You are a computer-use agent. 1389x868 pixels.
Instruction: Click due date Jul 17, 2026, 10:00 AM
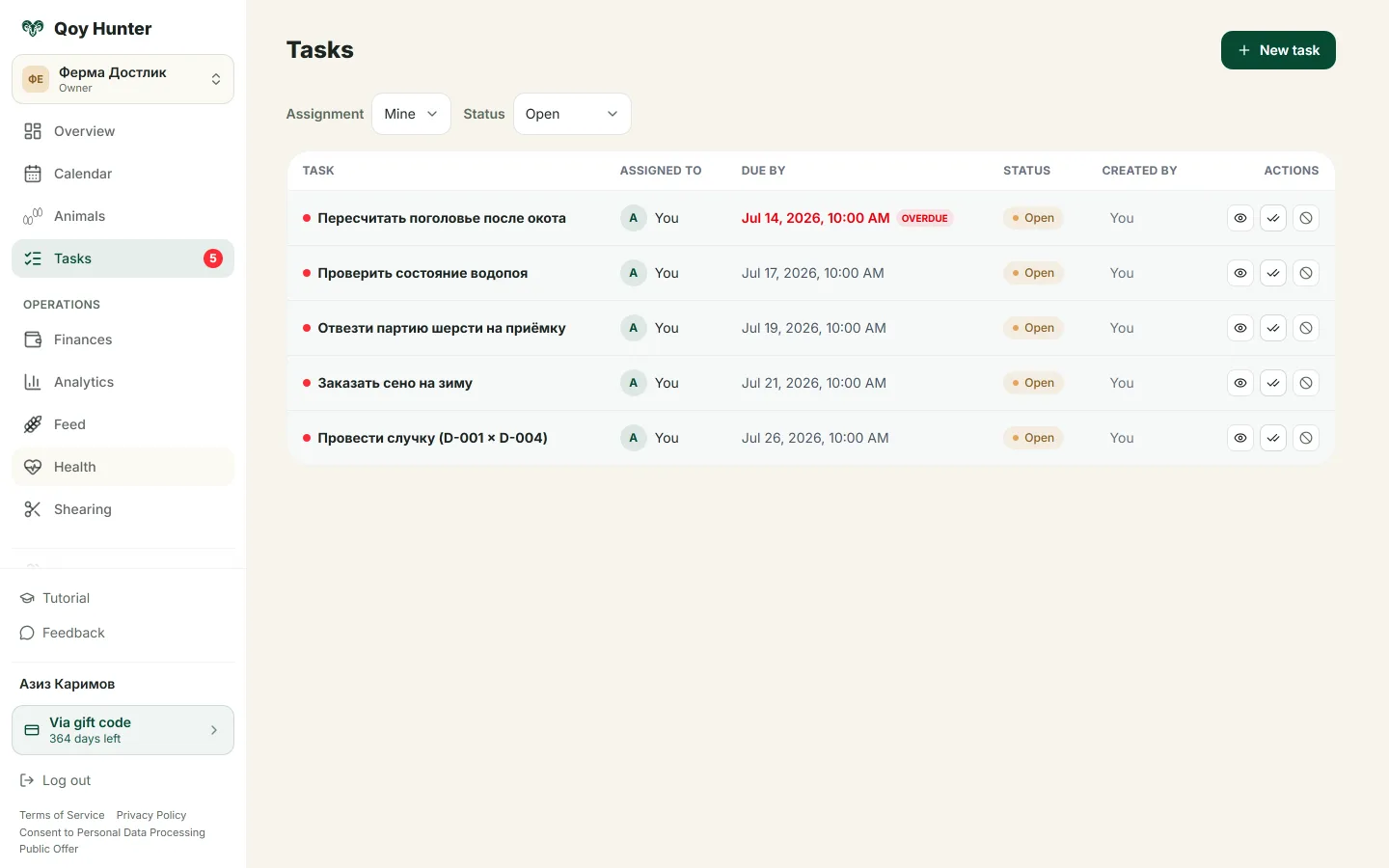[813, 273]
